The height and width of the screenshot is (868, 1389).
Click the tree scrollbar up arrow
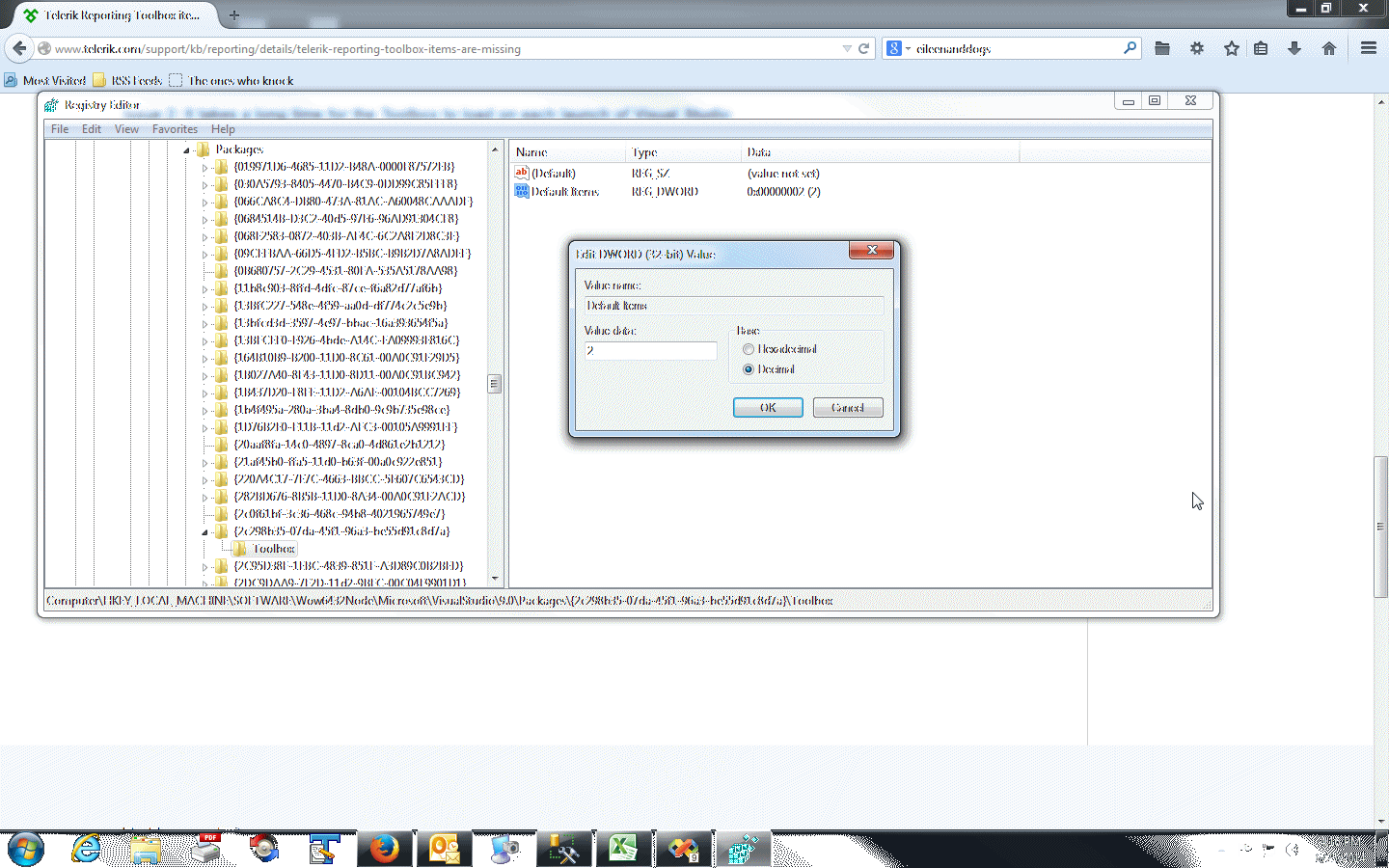[x=494, y=149]
